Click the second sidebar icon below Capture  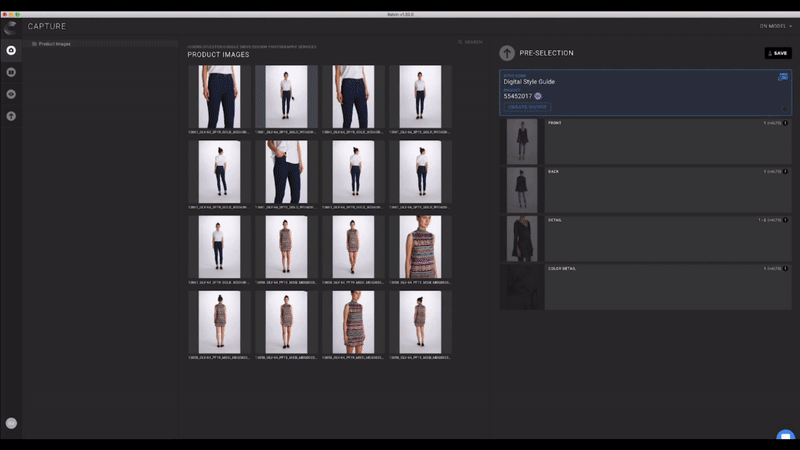[x=11, y=72]
